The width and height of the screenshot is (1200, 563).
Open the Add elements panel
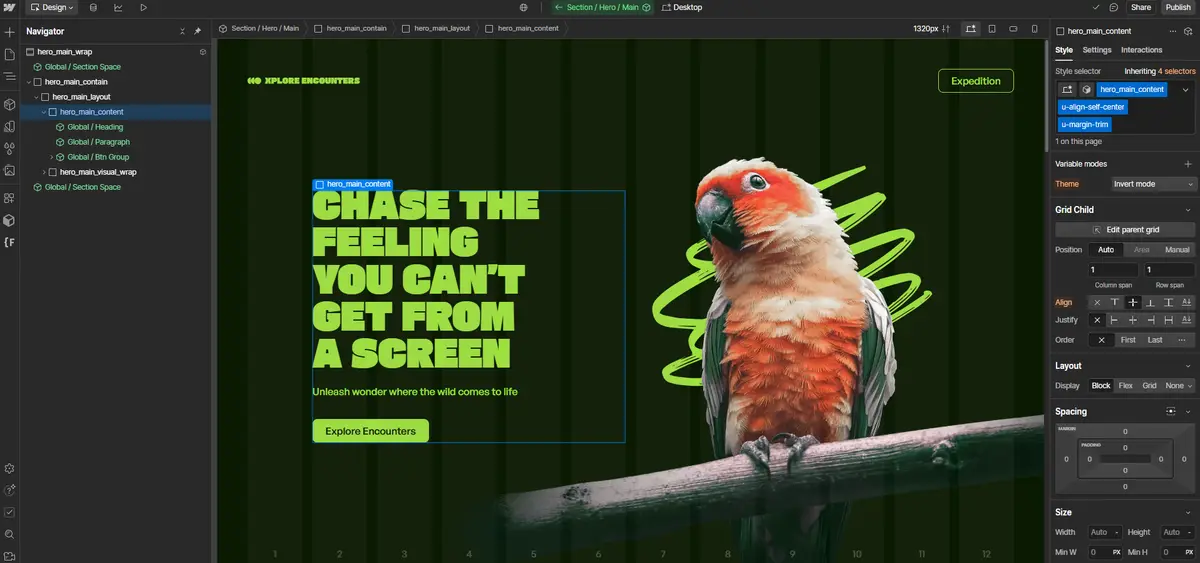click(x=10, y=32)
